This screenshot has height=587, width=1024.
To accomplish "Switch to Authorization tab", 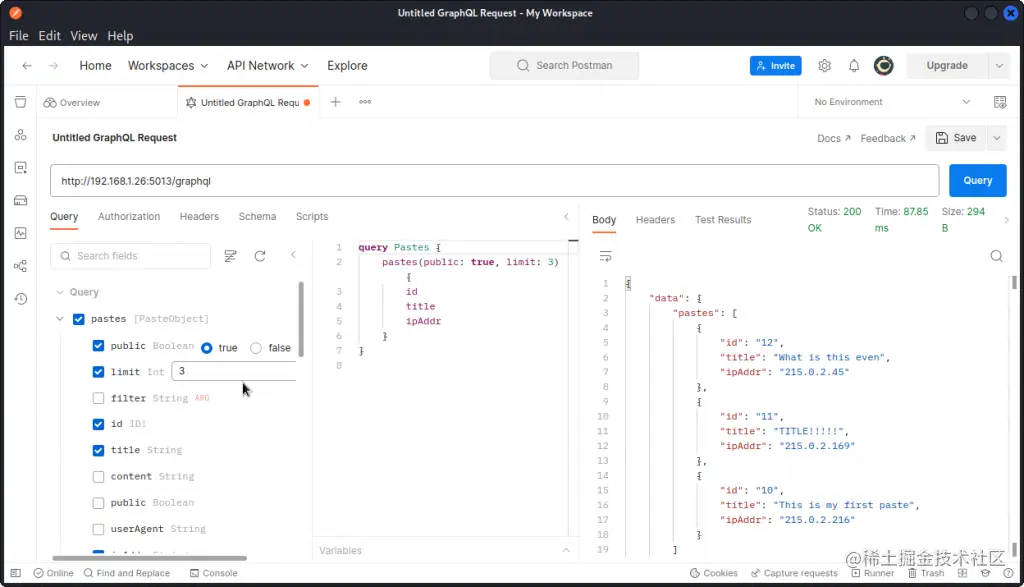I will [129, 216].
